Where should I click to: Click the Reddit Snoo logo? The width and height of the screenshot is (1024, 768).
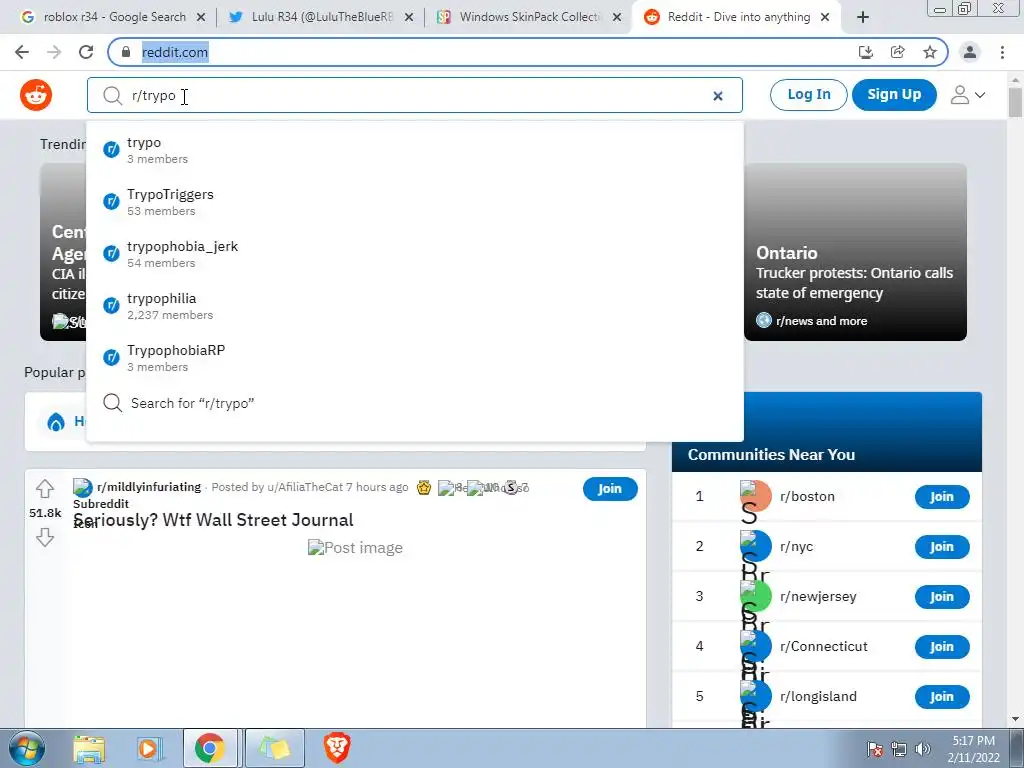[x=36, y=95]
